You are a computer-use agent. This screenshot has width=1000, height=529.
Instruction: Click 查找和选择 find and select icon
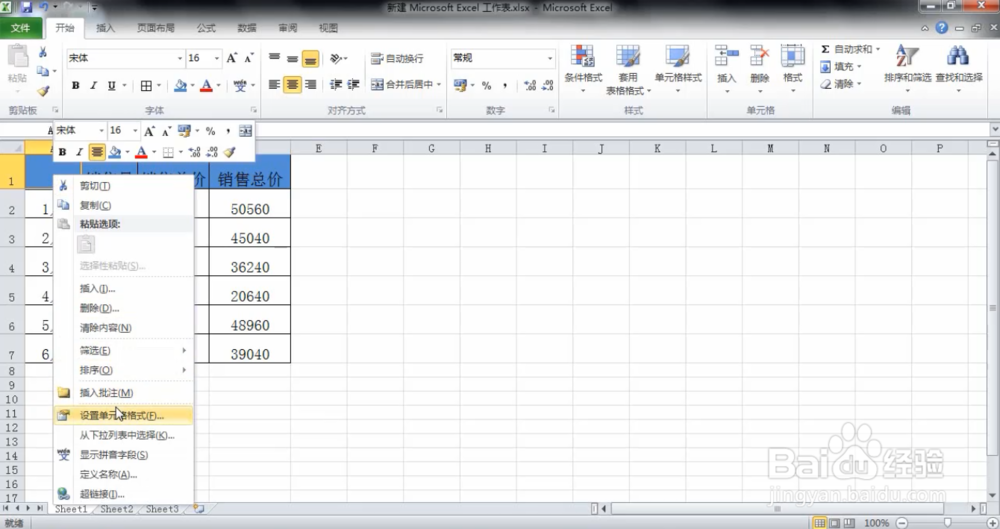coord(958,56)
